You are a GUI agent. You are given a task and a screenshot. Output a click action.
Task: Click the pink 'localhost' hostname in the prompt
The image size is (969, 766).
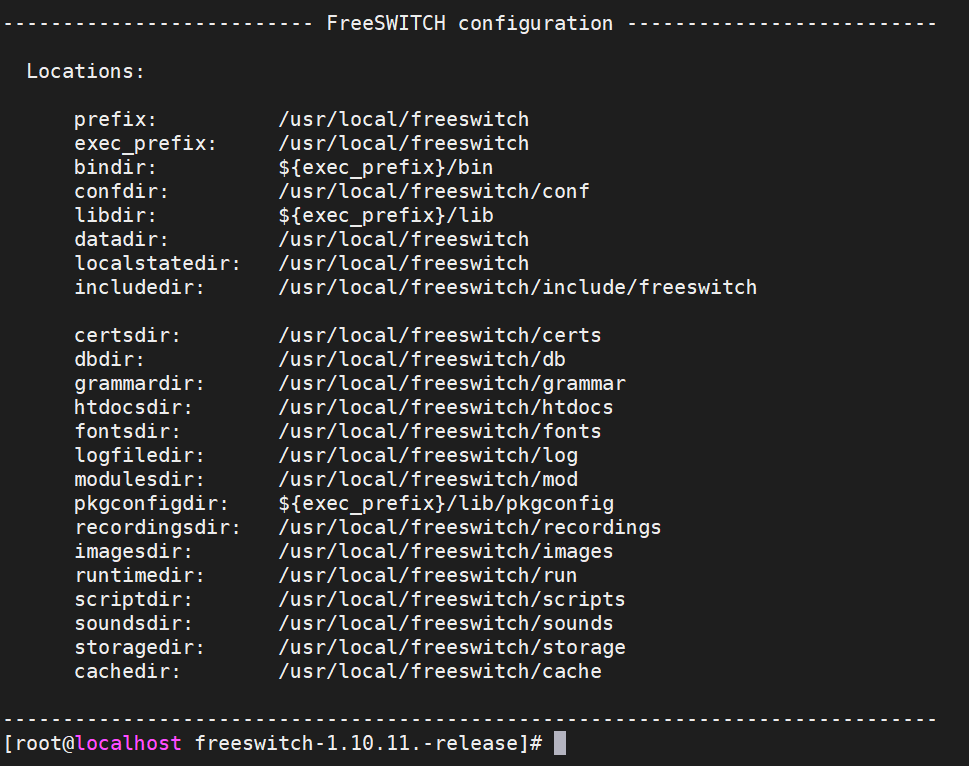point(129,743)
